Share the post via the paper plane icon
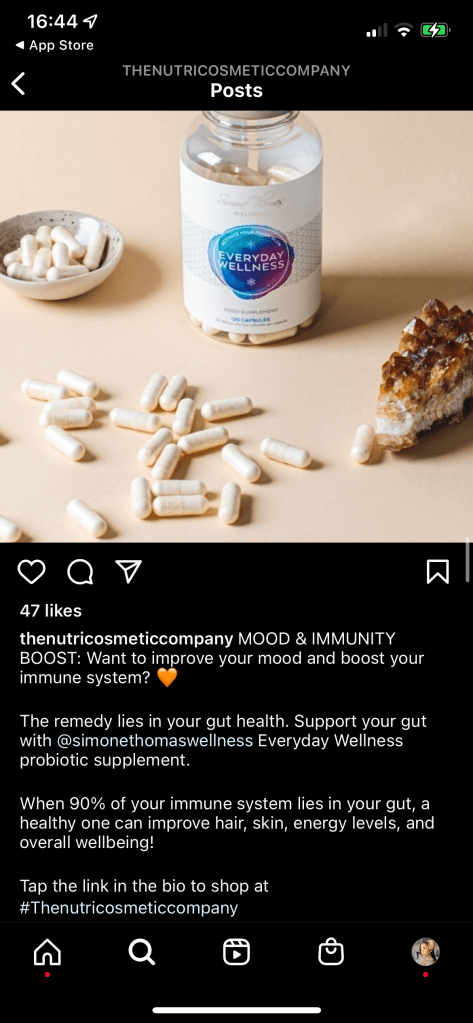The image size is (473, 1023). point(128,572)
